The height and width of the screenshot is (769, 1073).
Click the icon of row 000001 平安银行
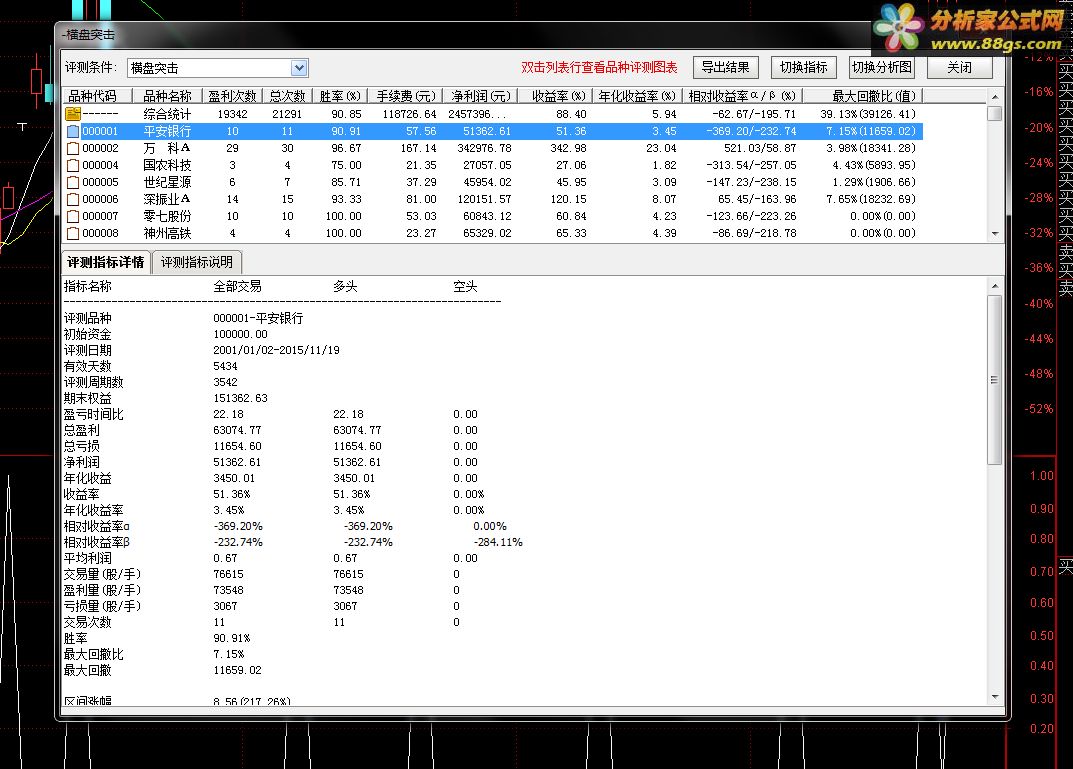pyautogui.click(x=73, y=131)
